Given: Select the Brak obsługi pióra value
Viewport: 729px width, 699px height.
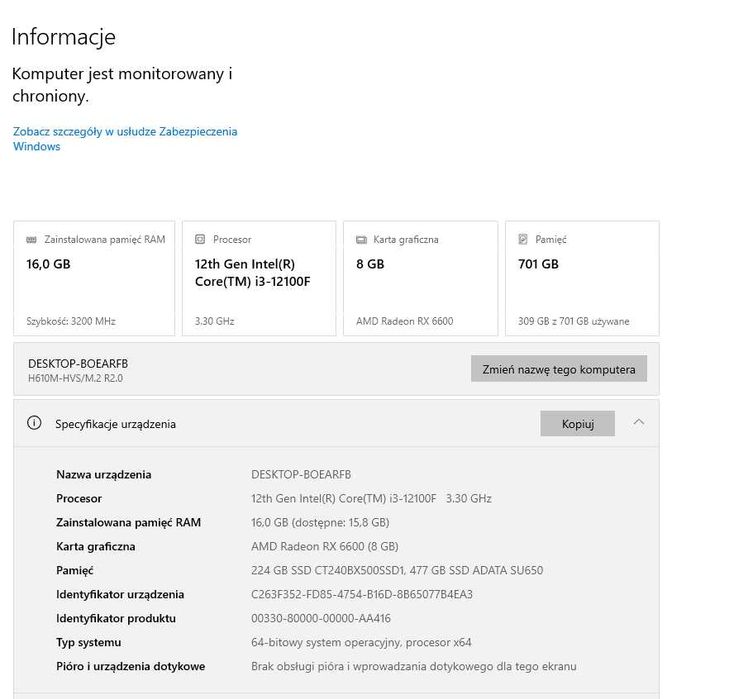Looking at the screenshot, I should pyautogui.click(x=414, y=666).
